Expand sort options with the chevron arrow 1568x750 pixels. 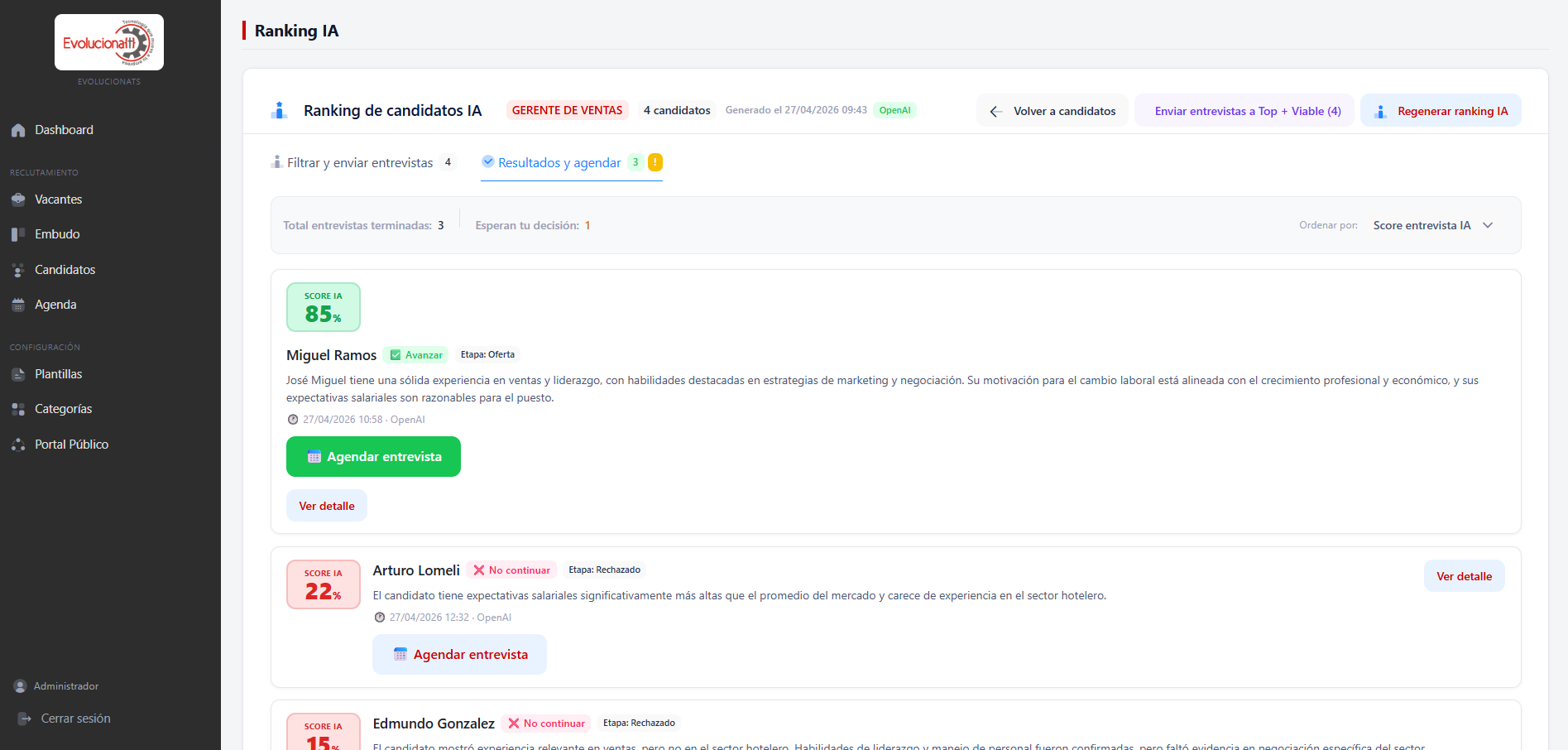click(1488, 225)
